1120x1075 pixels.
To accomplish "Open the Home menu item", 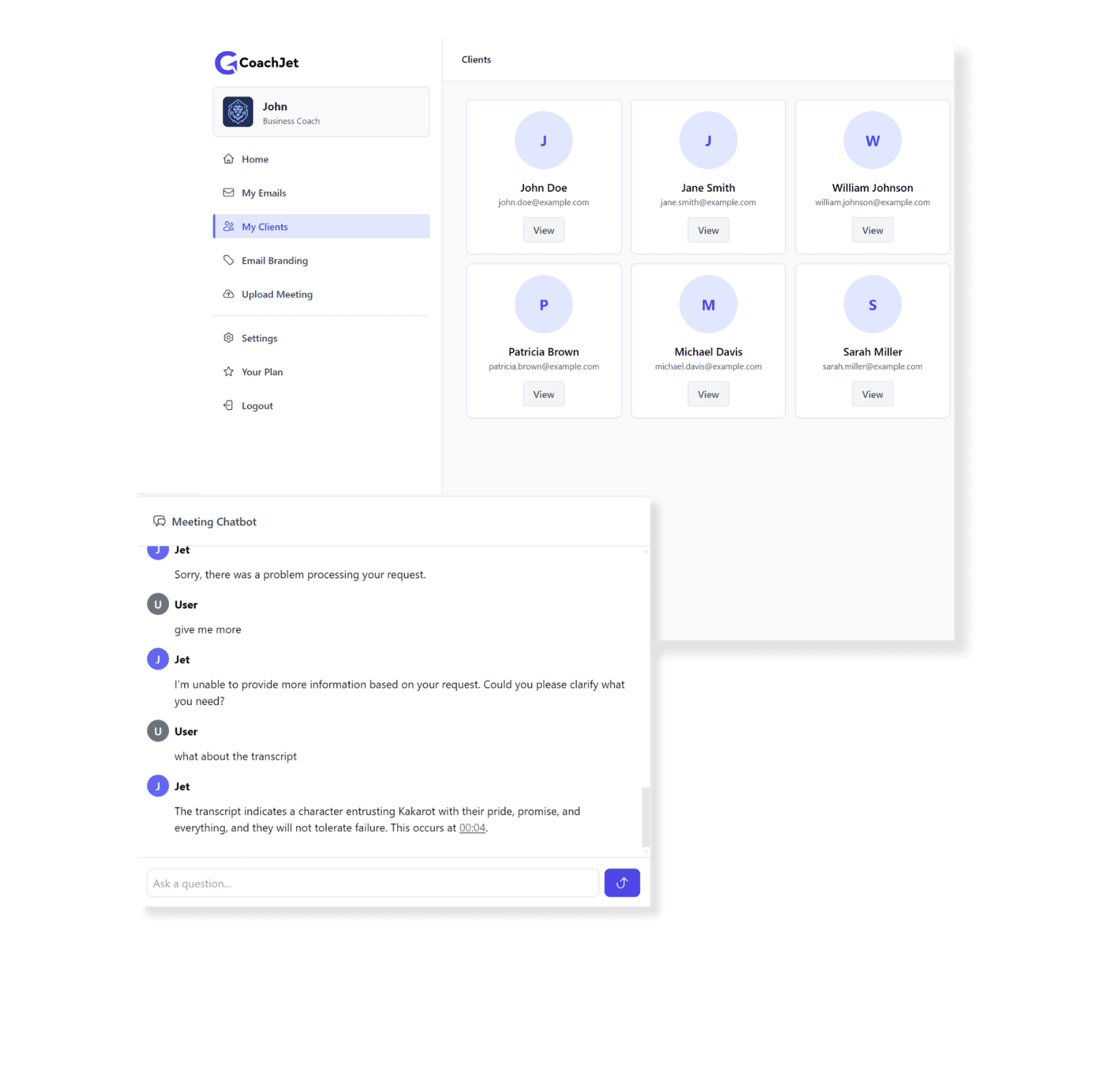I will [x=321, y=159].
